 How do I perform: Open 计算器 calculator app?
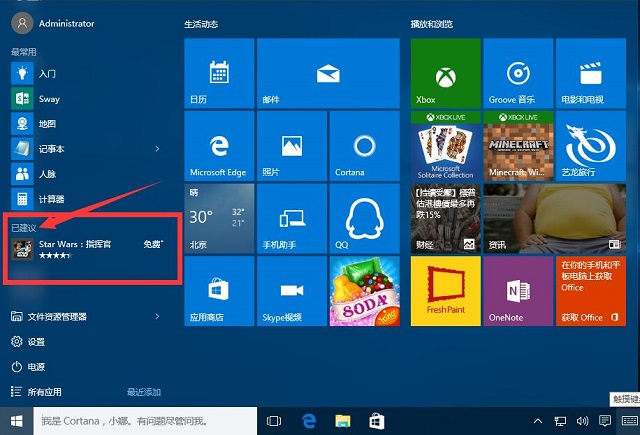tap(86, 199)
